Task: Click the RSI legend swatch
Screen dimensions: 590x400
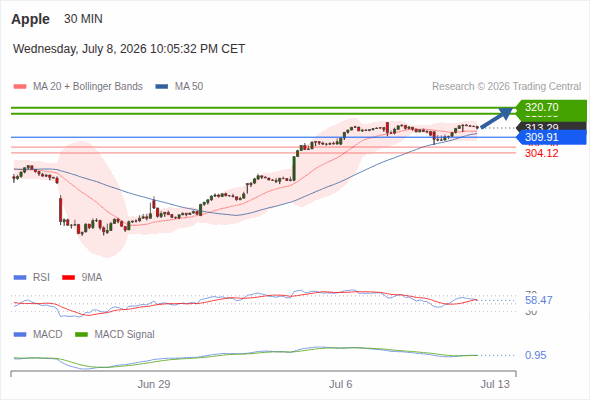Action: [x=20, y=278]
